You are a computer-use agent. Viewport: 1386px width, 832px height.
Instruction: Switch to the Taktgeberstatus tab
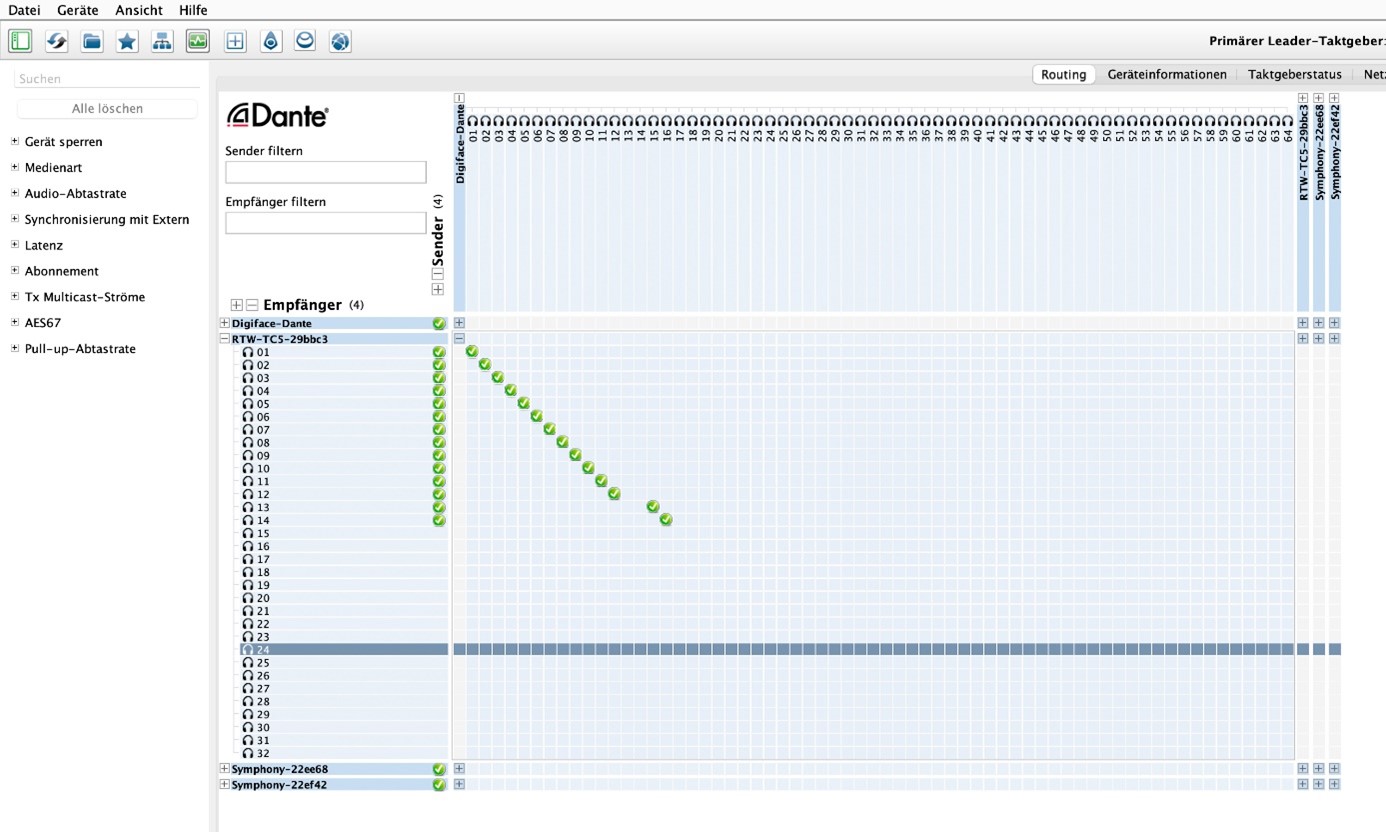[x=1295, y=74]
